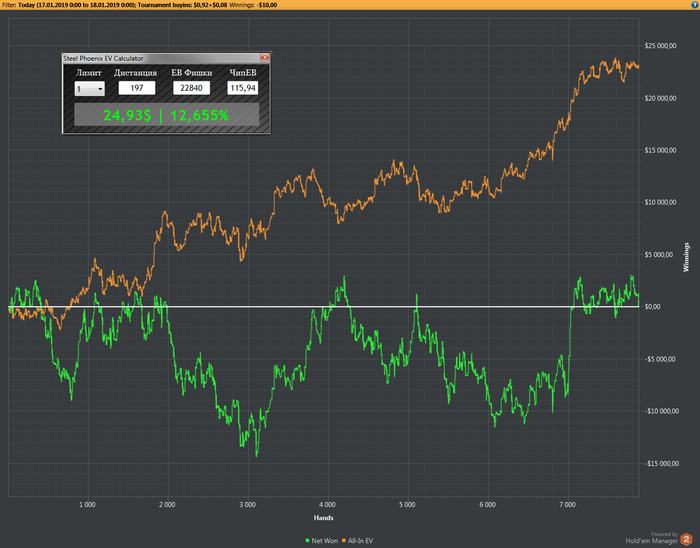Click the Filter summary text in the top bar

139,5
